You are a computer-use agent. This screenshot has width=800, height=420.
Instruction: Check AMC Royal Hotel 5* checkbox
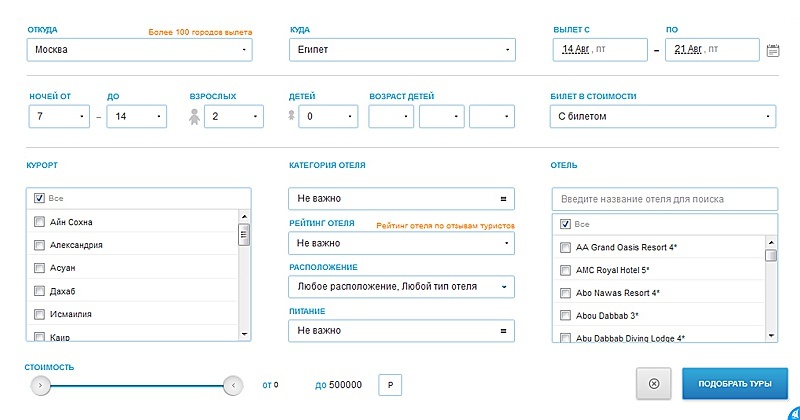pyautogui.click(x=565, y=270)
